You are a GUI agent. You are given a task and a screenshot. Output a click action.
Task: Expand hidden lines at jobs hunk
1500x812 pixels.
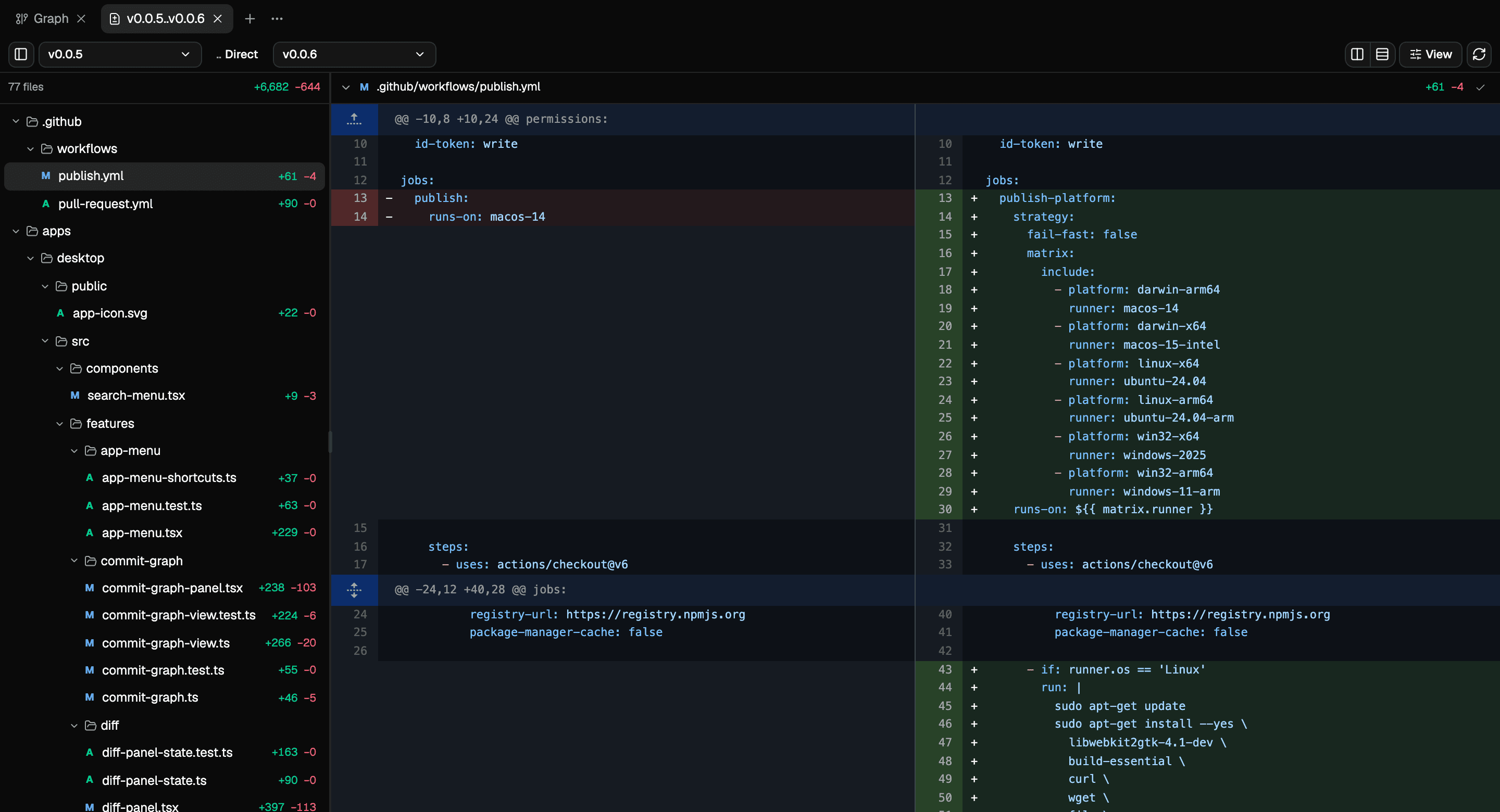click(354, 590)
